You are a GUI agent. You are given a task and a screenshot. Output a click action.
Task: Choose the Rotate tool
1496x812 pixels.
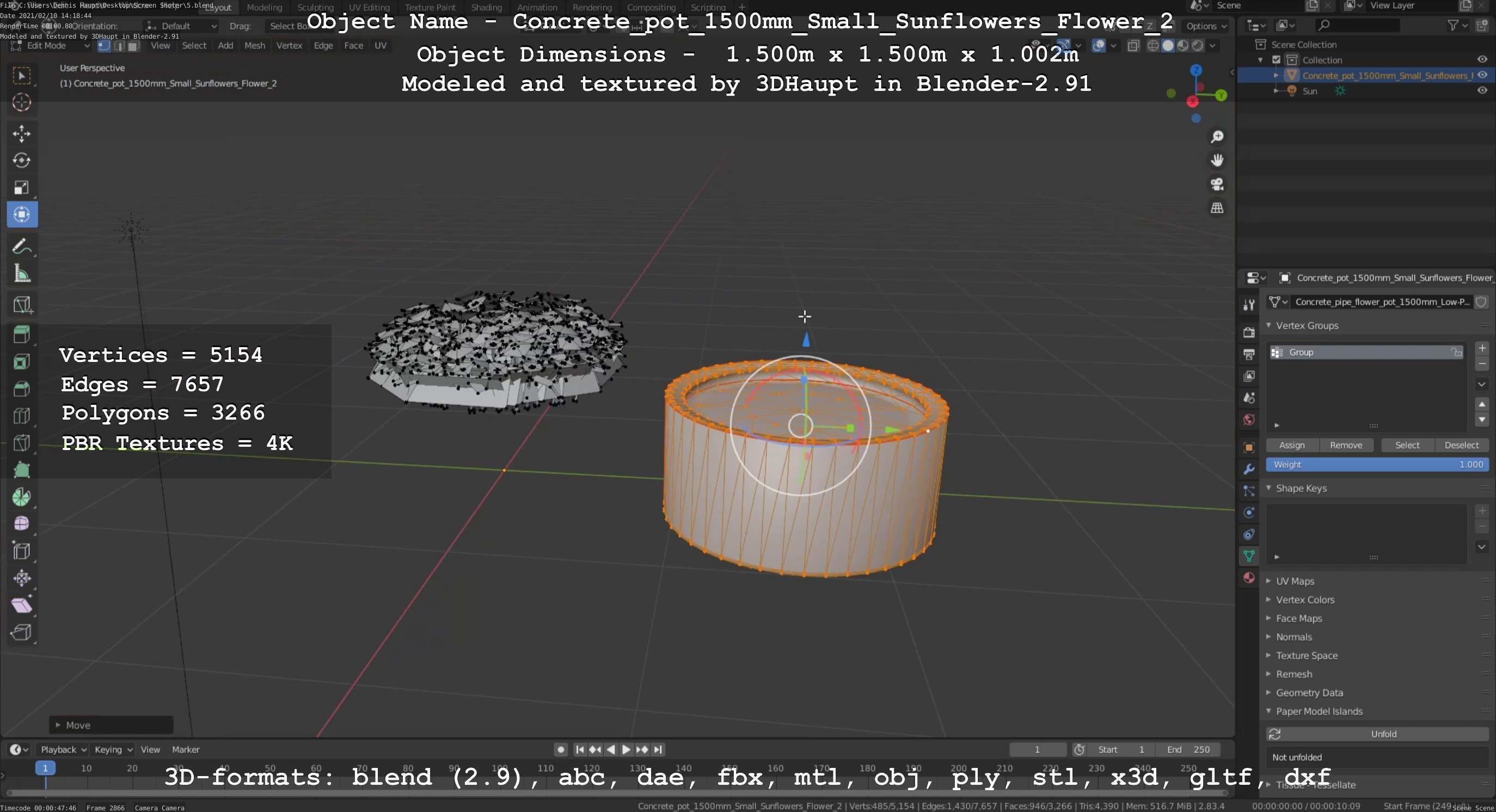click(22, 160)
